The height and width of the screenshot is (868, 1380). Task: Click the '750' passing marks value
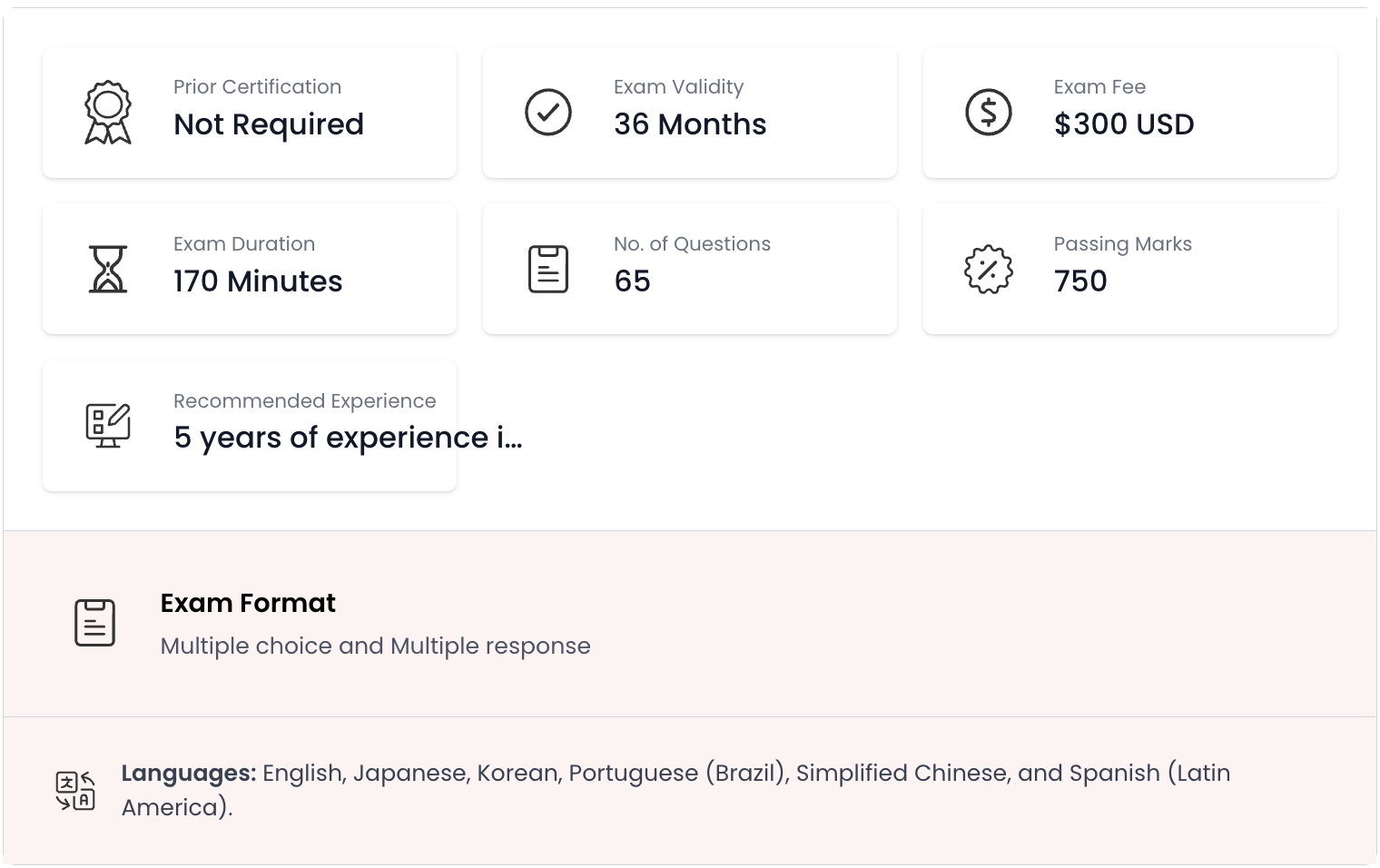1080,281
